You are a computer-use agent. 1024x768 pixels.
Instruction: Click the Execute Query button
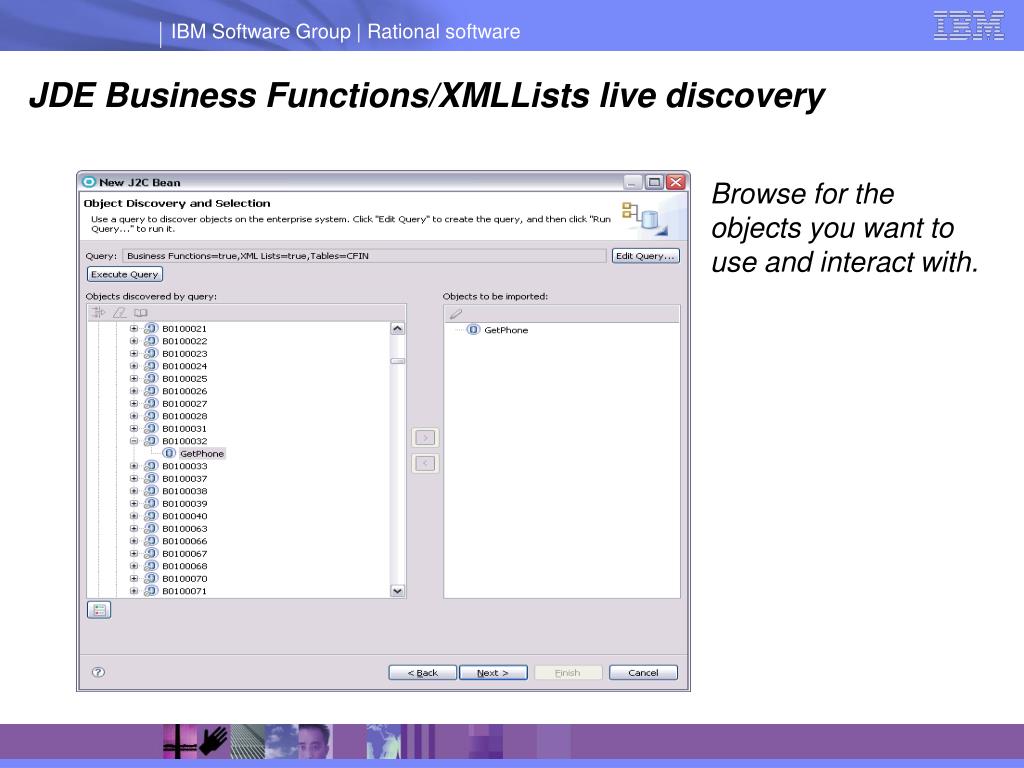pos(124,274)
